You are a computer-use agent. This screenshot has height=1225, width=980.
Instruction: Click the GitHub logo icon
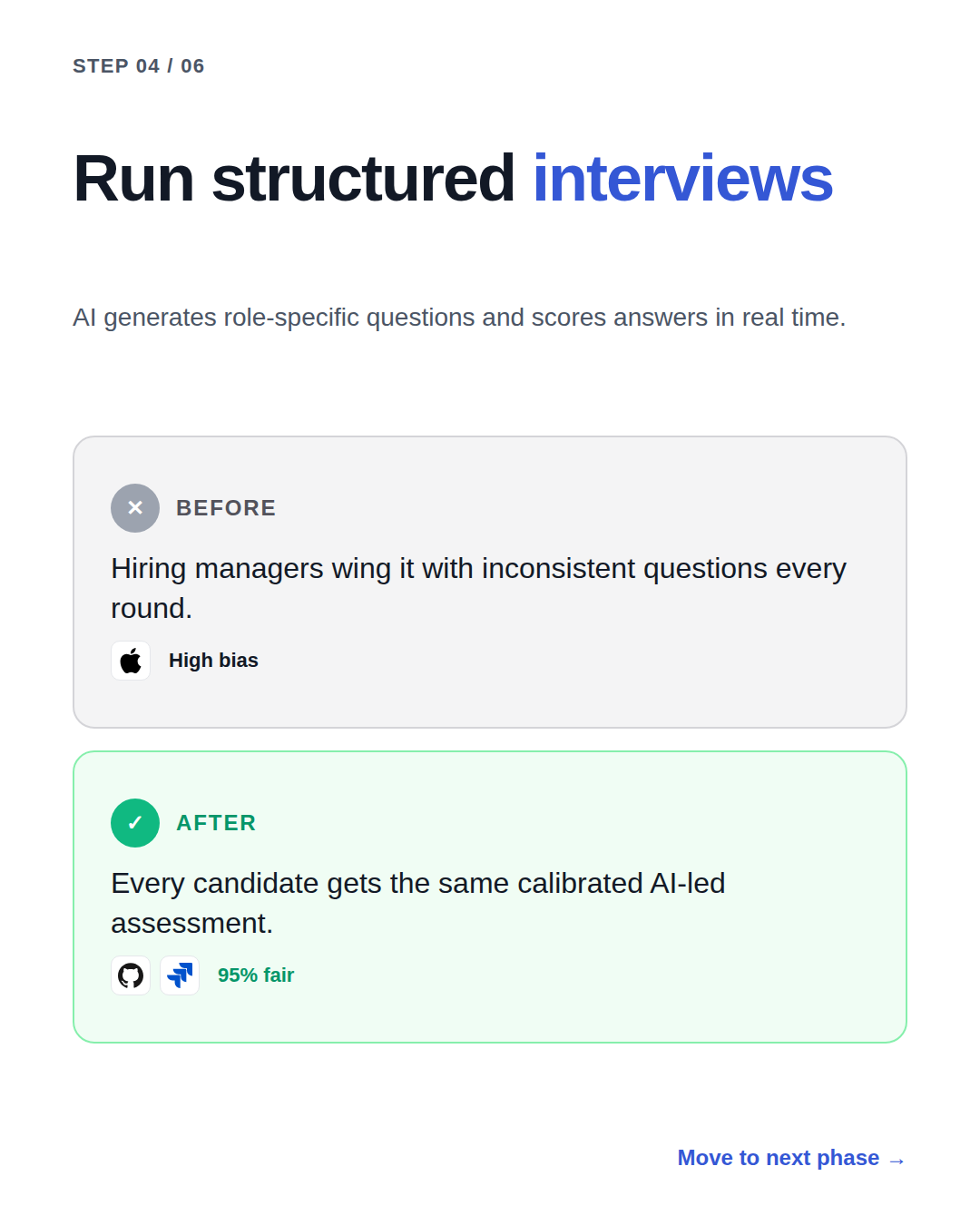point(131,975)
